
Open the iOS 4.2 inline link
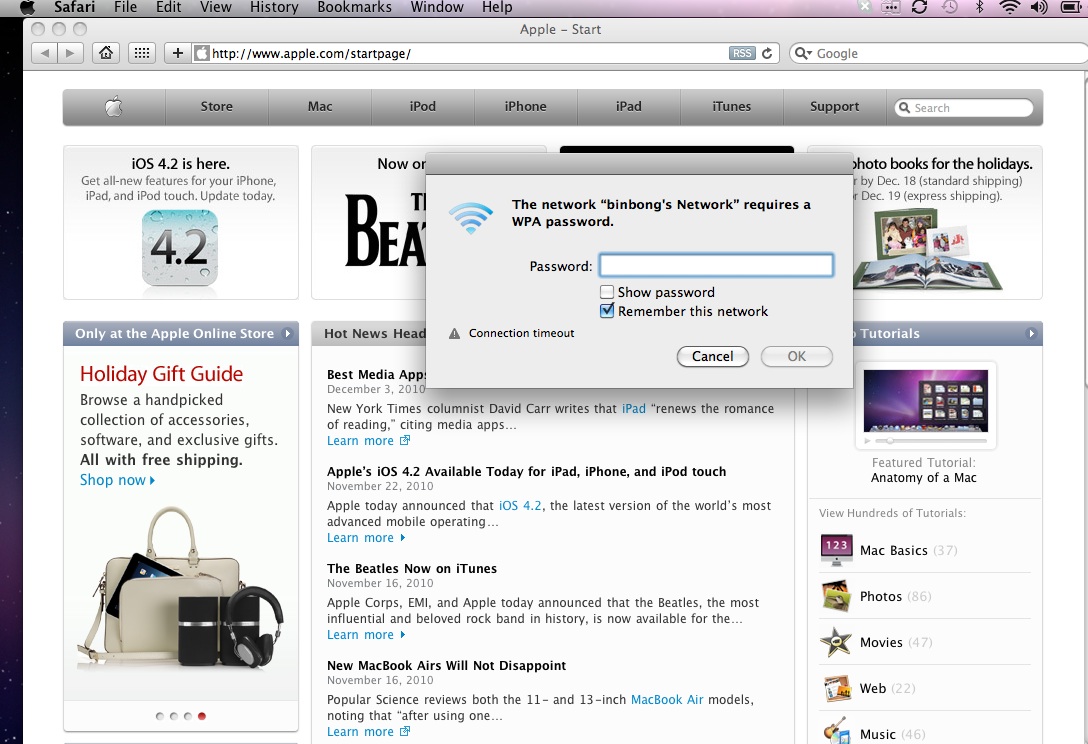(520, 506)
